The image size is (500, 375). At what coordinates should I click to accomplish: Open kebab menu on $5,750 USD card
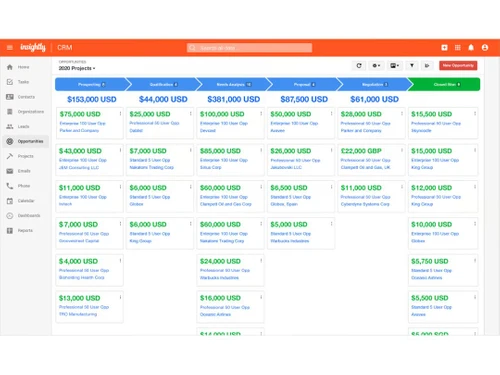click(x=475, y=261)
